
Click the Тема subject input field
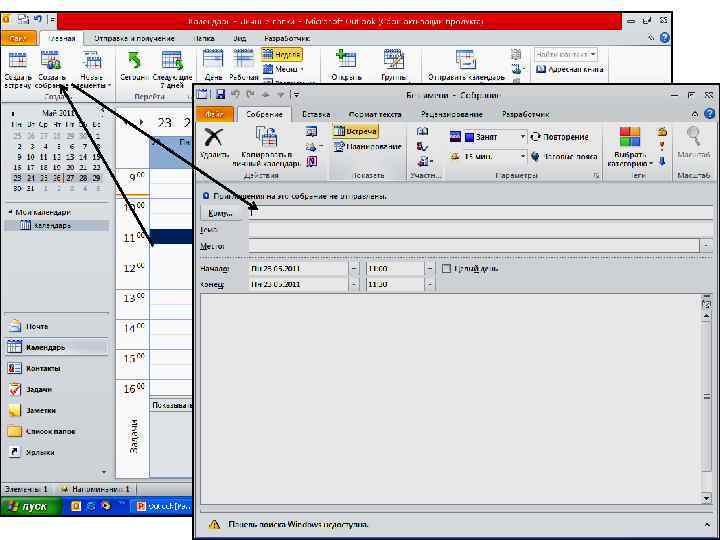coord(480,228)
